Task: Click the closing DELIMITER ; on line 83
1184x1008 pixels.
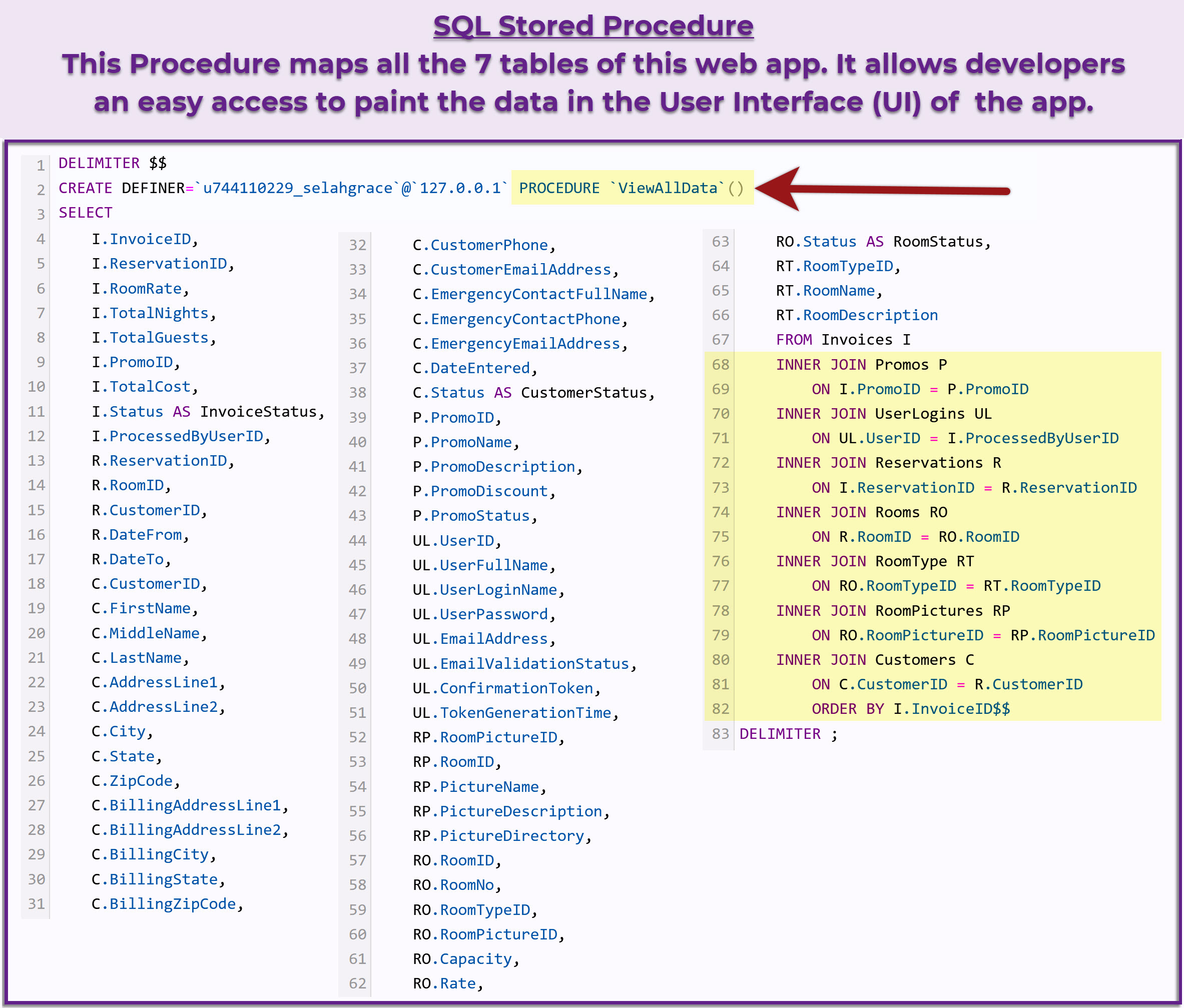Action: click(x=788, y=734)
